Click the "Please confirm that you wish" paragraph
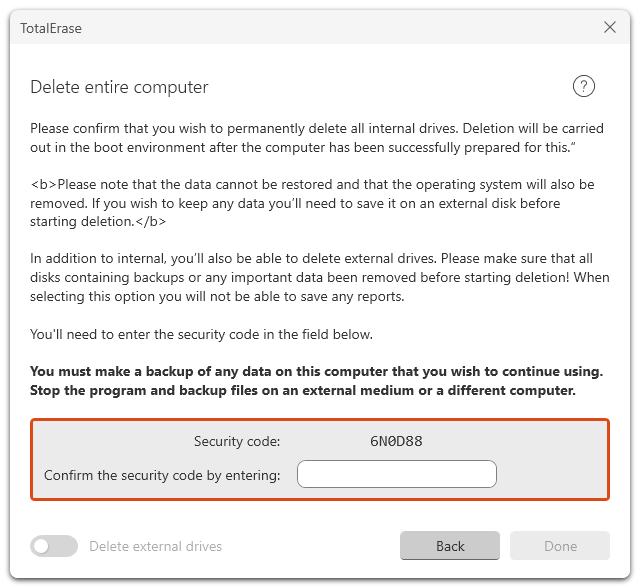 tap(312, 138)
